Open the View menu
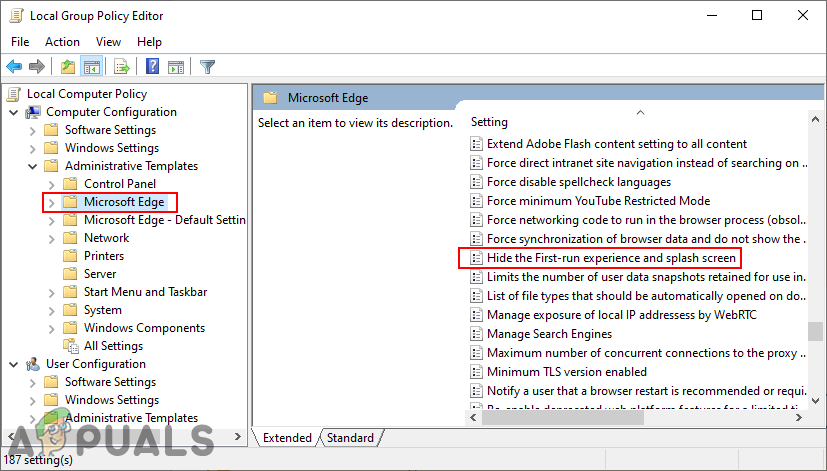The width and height of the screenshot is (827, 471). (x=109, y=42)
